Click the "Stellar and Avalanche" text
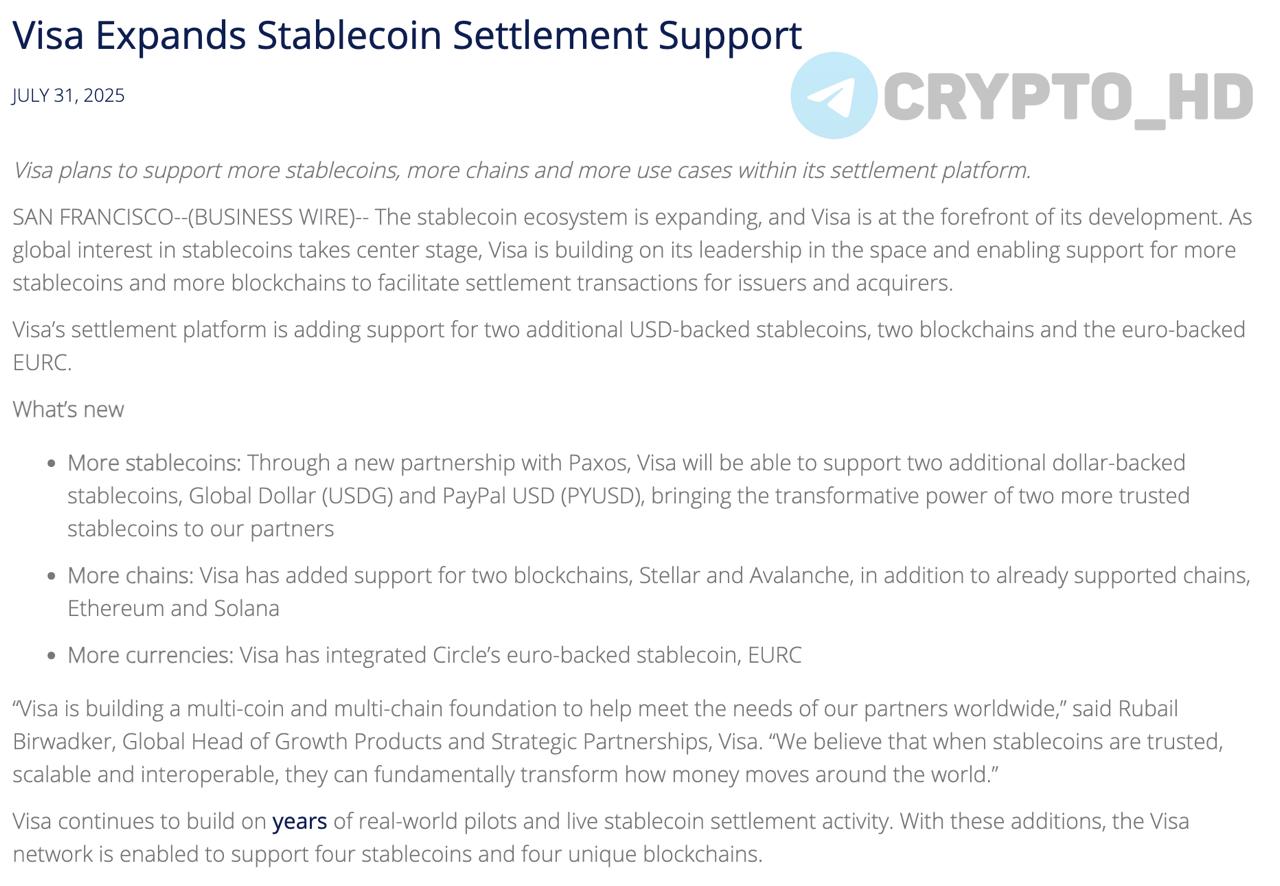 (x=746, y=575)
